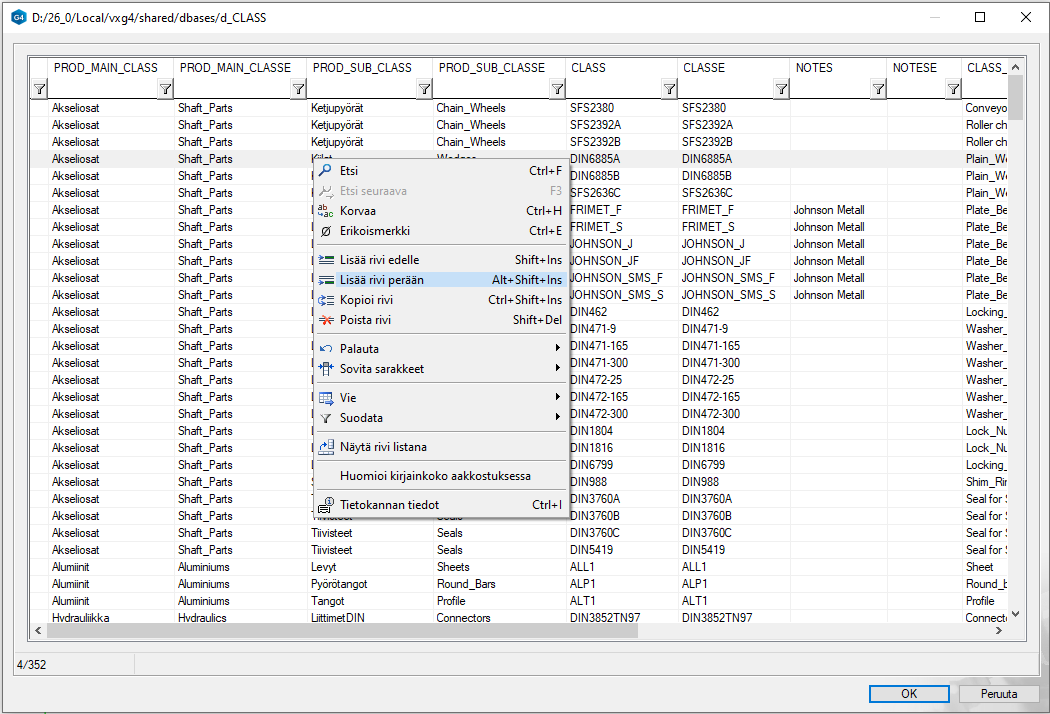
Task: Open filter dropdown for CLASS column
Action: (669, 89)
